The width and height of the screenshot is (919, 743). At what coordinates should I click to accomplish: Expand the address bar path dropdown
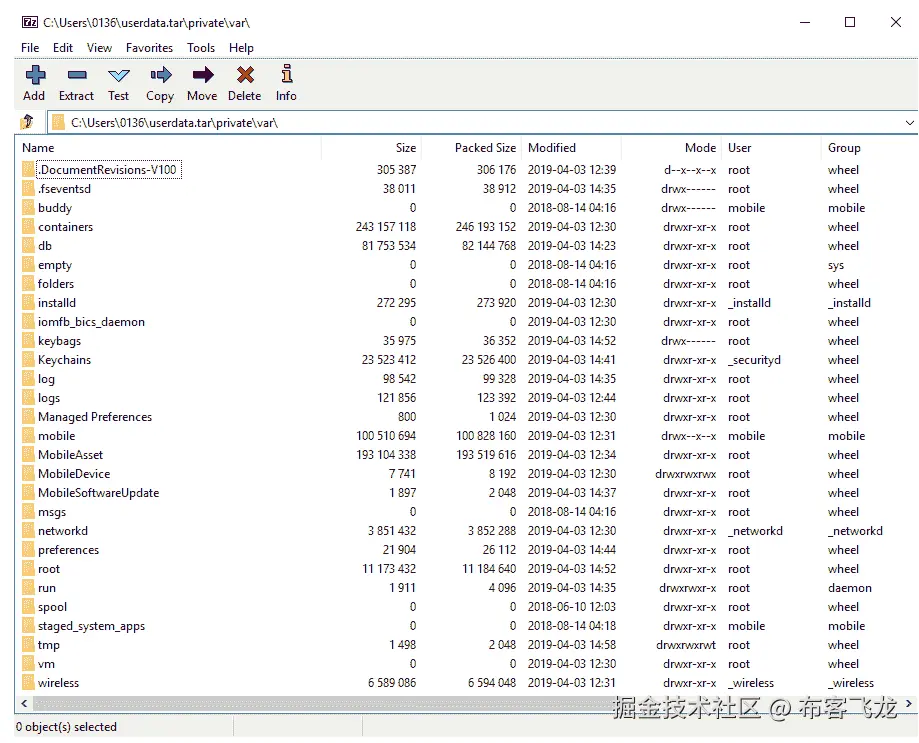[x=909, y=122]
